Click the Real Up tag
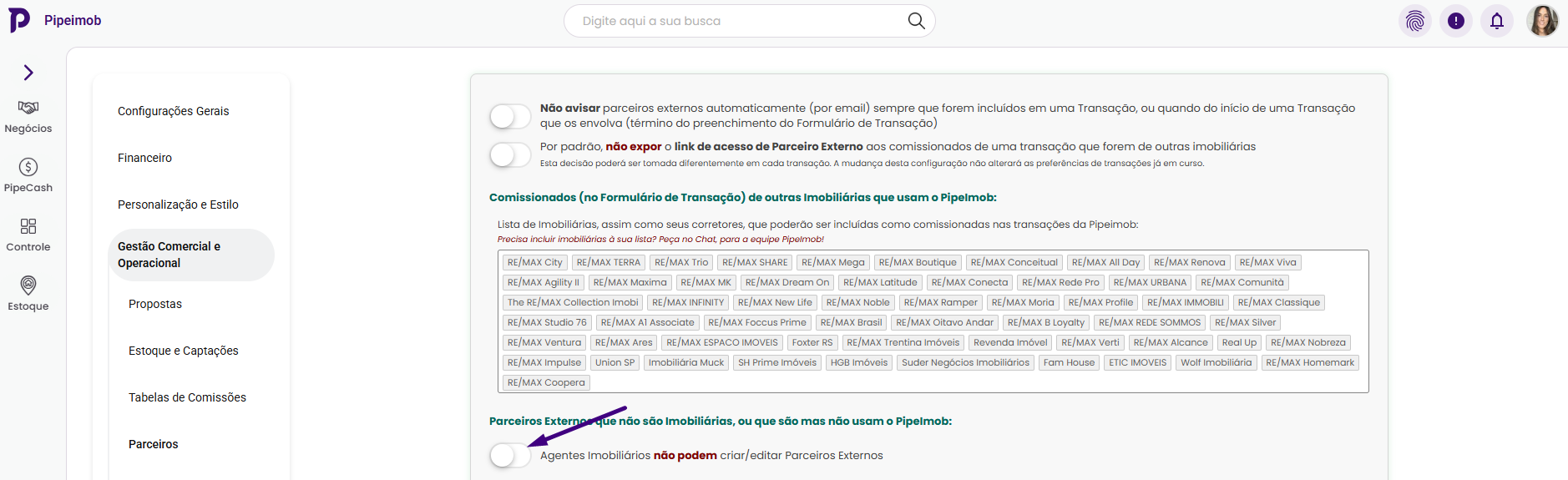 pyautogui.click(x=1239, y=342)
